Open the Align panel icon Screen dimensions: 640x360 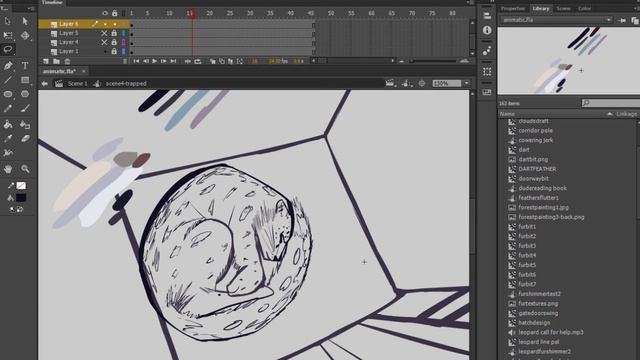(487, 16)
